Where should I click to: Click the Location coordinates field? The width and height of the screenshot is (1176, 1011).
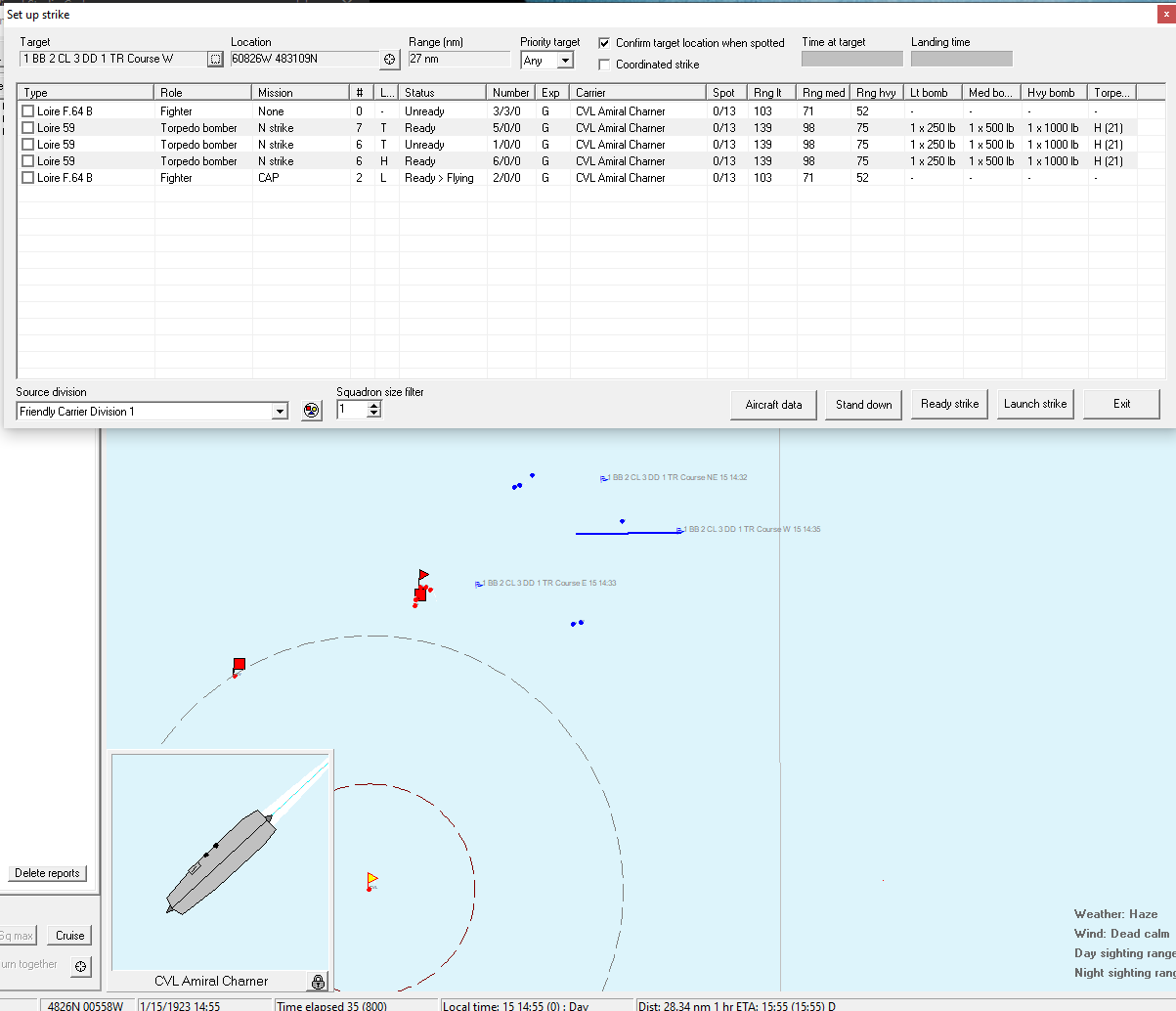[304, 60]
